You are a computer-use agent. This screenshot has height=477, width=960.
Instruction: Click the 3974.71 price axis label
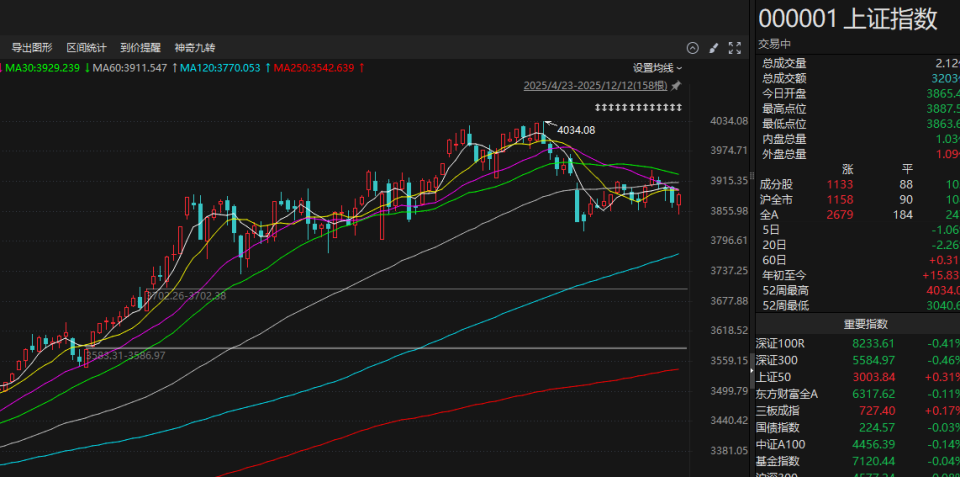point(729,151)
